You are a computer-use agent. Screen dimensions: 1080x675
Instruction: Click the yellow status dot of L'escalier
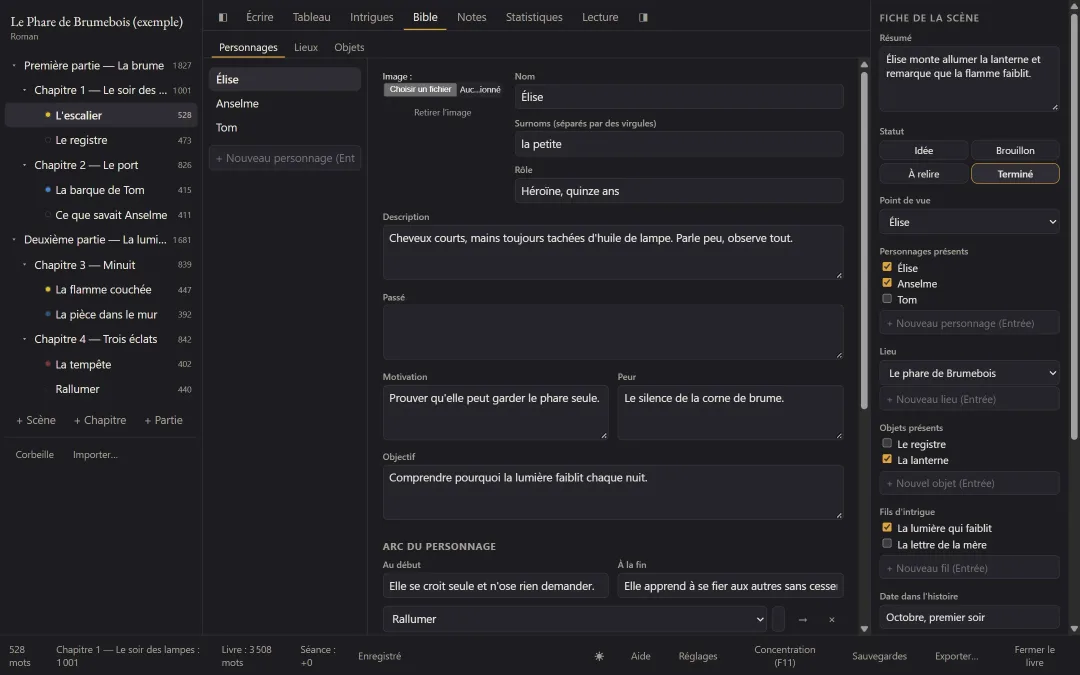[48, 115]
